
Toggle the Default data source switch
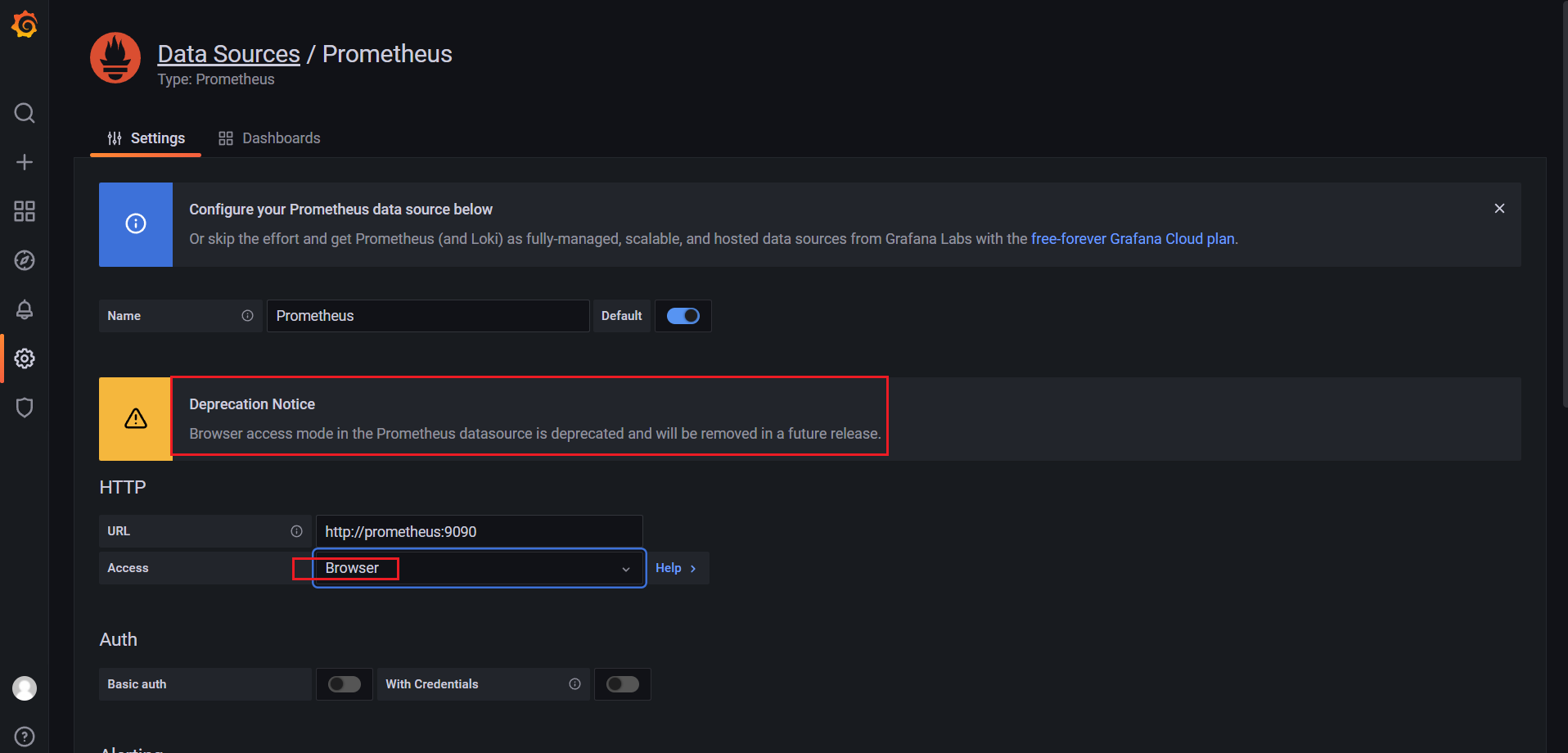coord(683,316)
